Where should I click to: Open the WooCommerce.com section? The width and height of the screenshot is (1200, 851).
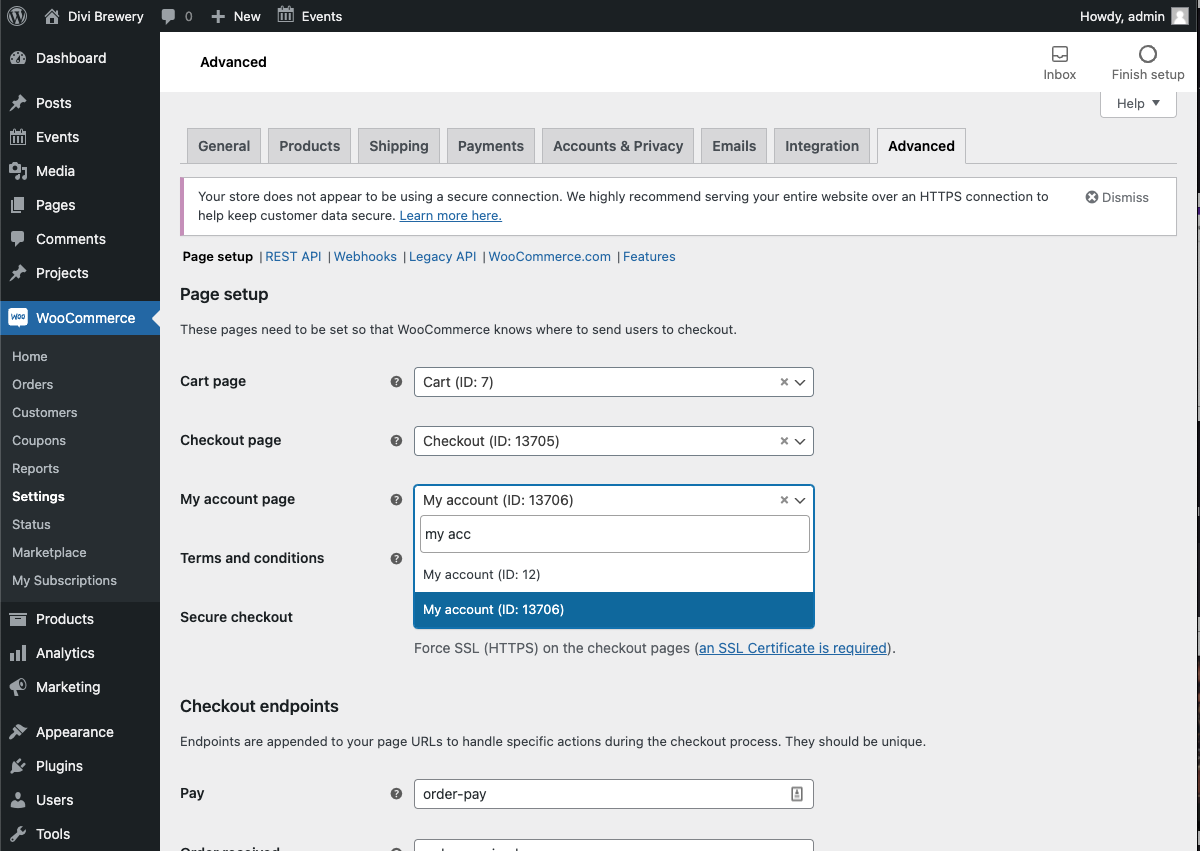[550, 257]
